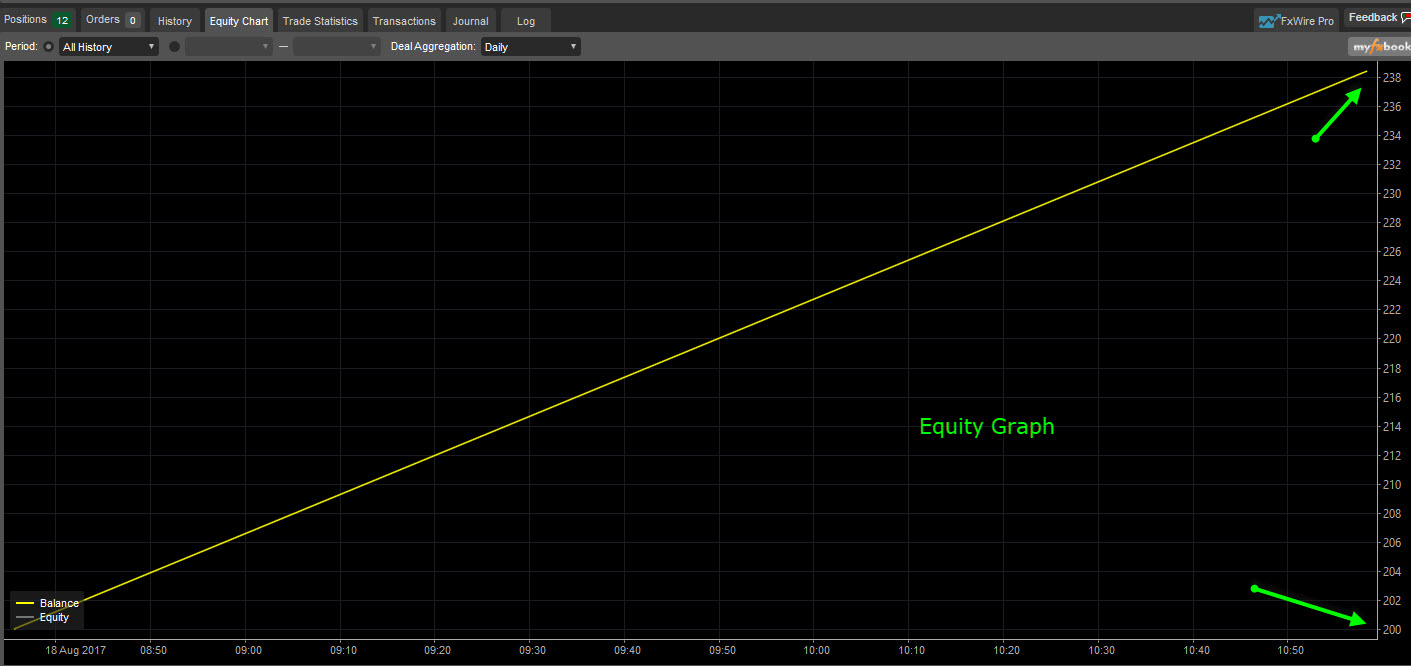Click the 238 value axis label
The width and height of the screenshot is (1411, 666).
[x=1391, y=77]
